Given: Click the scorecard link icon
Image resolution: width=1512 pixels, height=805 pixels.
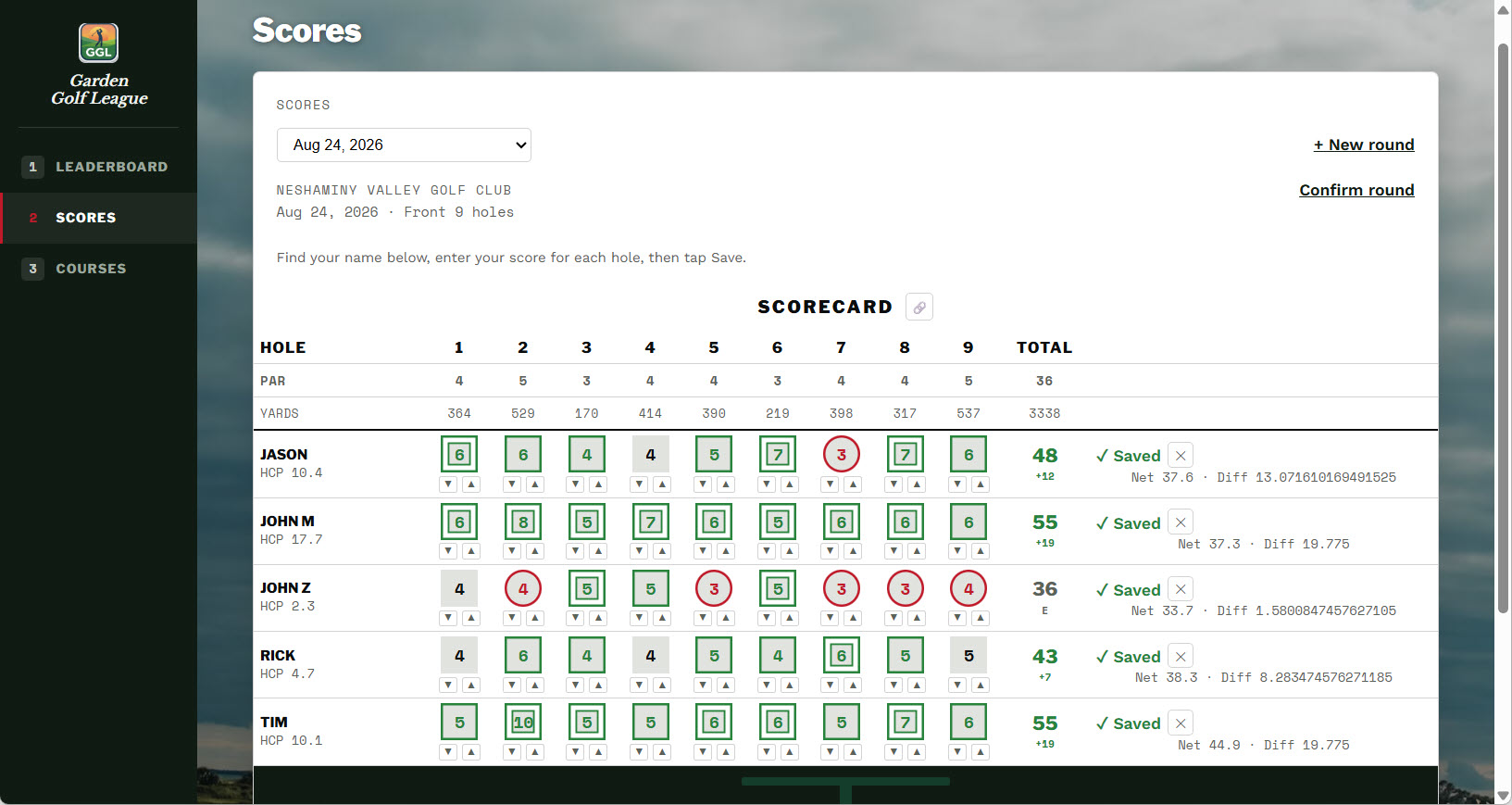Looking at the screenshot, I should point(918,308).
